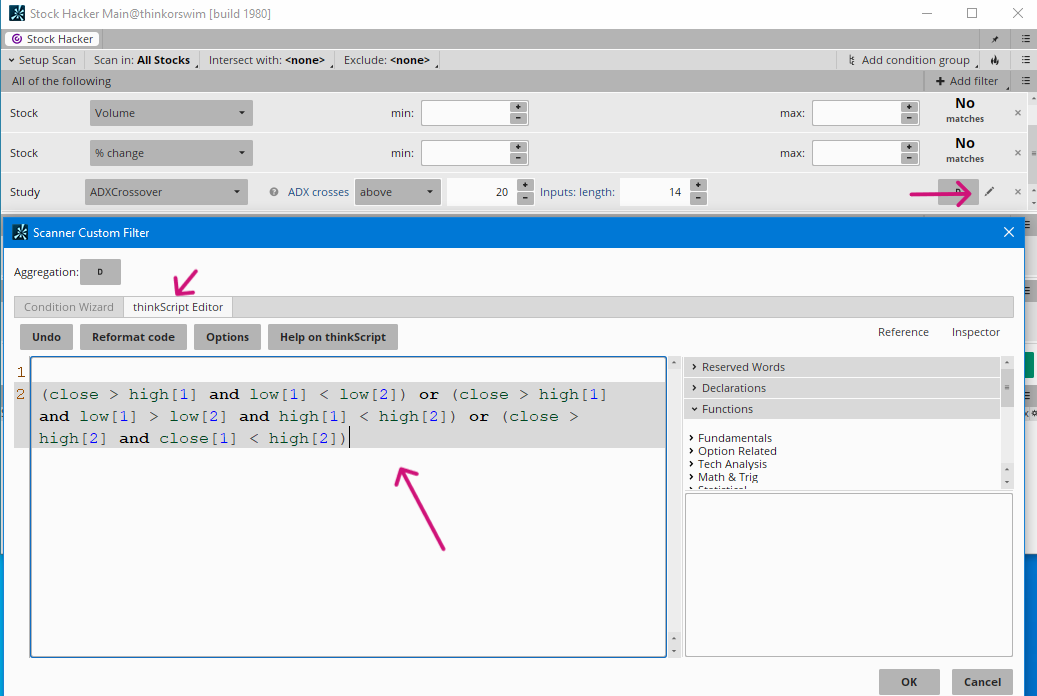This screenshot has height=696, width=1037.
Task: Open the Exclude: <none> dropdown
Action: coord(389,60)
